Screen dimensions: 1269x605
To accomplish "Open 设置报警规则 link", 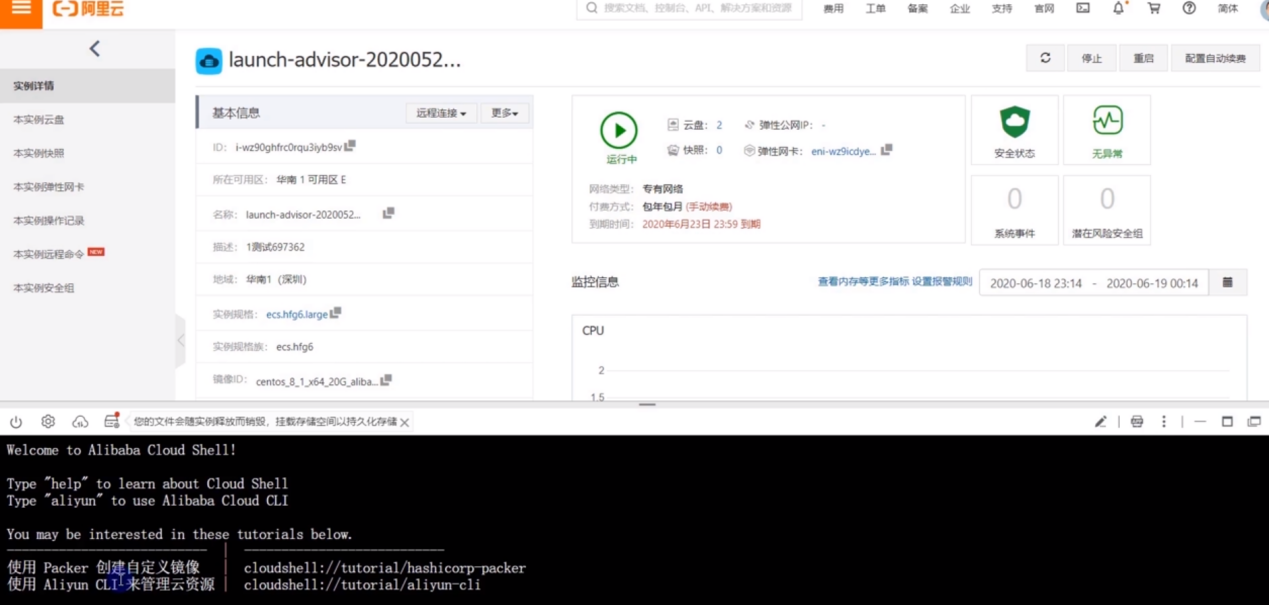I will (945, 281).
